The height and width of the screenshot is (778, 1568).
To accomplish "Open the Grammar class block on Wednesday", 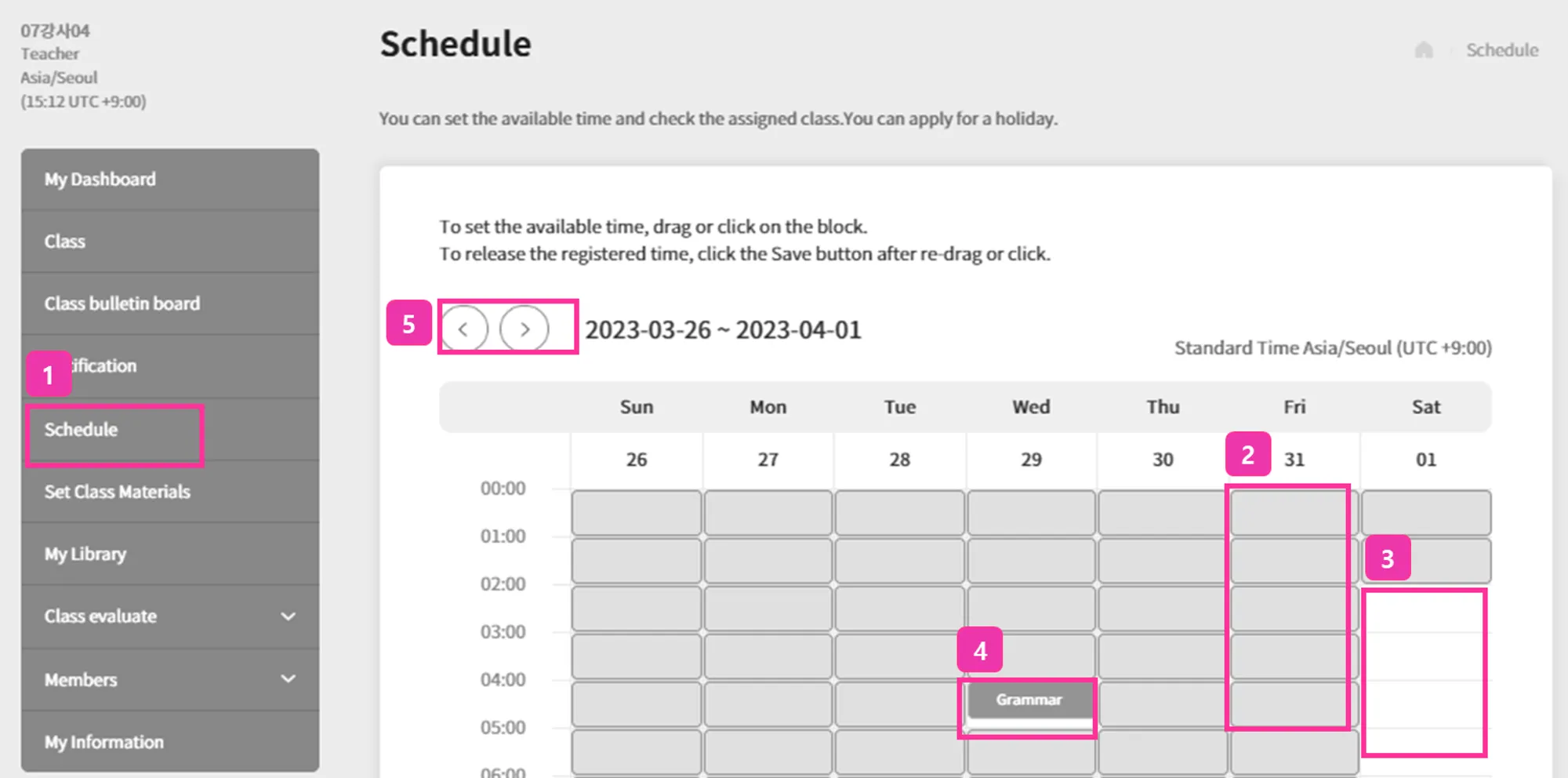I will [1029, 700].
